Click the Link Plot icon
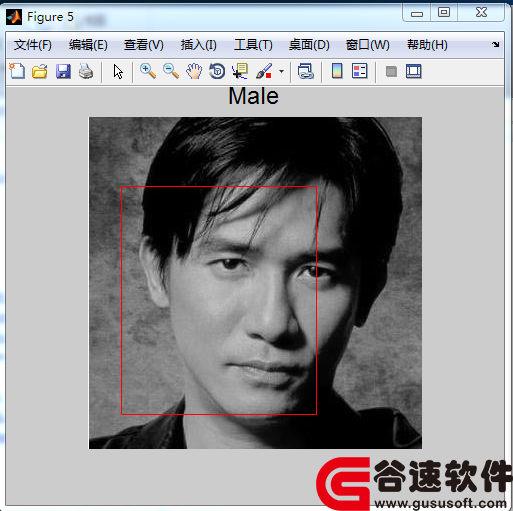Screen dimensions: 513x511 (x=306, y=71)
